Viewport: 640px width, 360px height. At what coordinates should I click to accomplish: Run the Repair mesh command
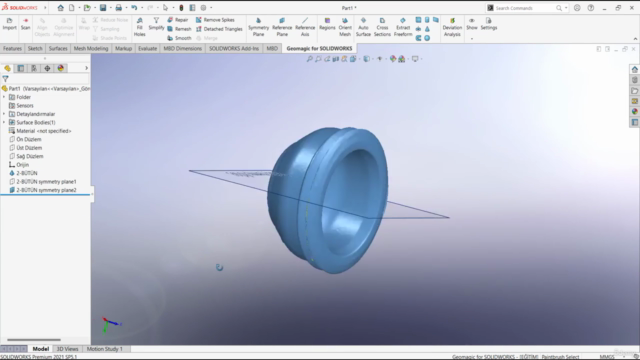178,20
